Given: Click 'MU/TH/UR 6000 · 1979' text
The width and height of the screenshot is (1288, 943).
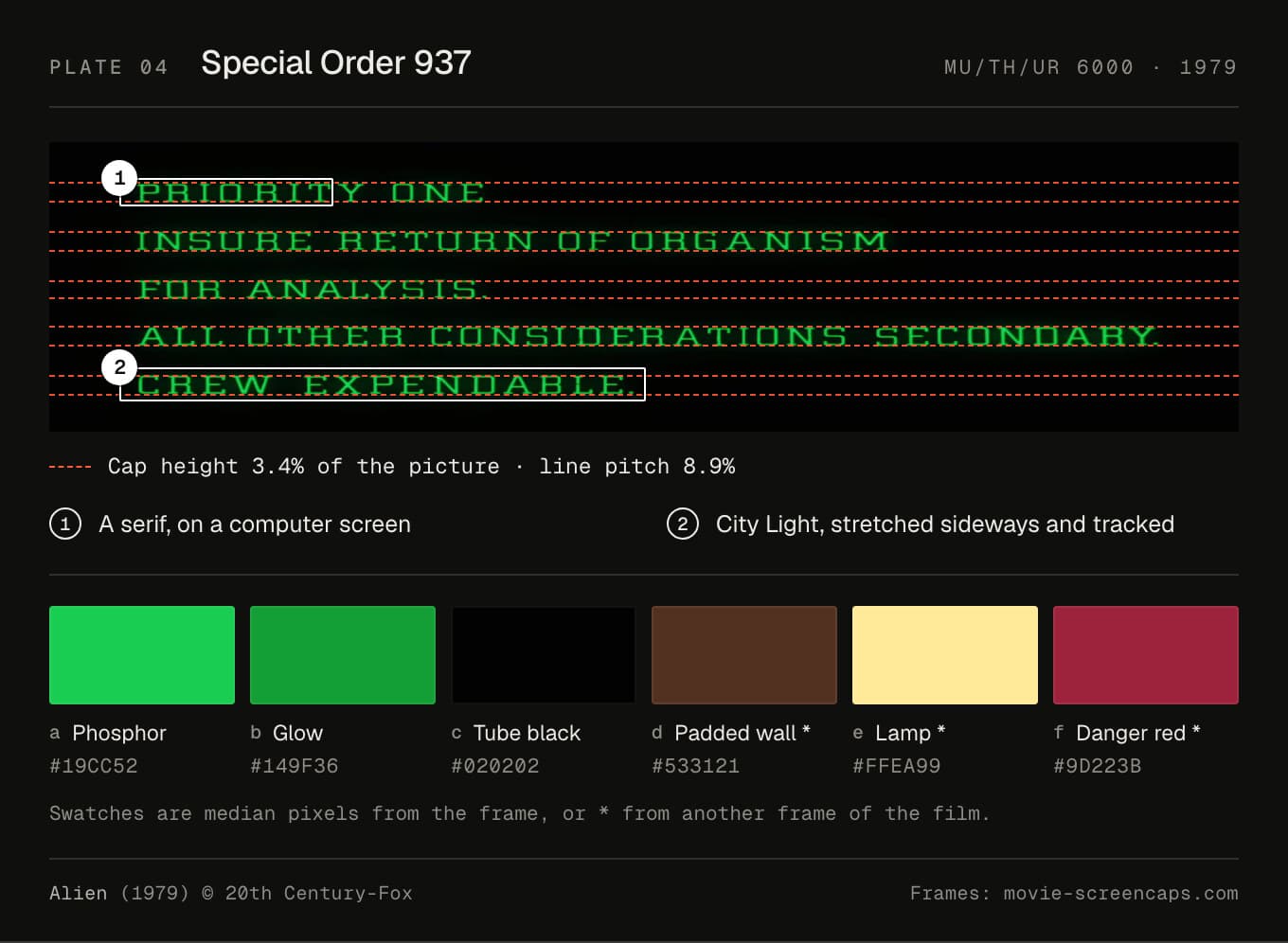Looking at the screenshot, I should click(1090, 67).
